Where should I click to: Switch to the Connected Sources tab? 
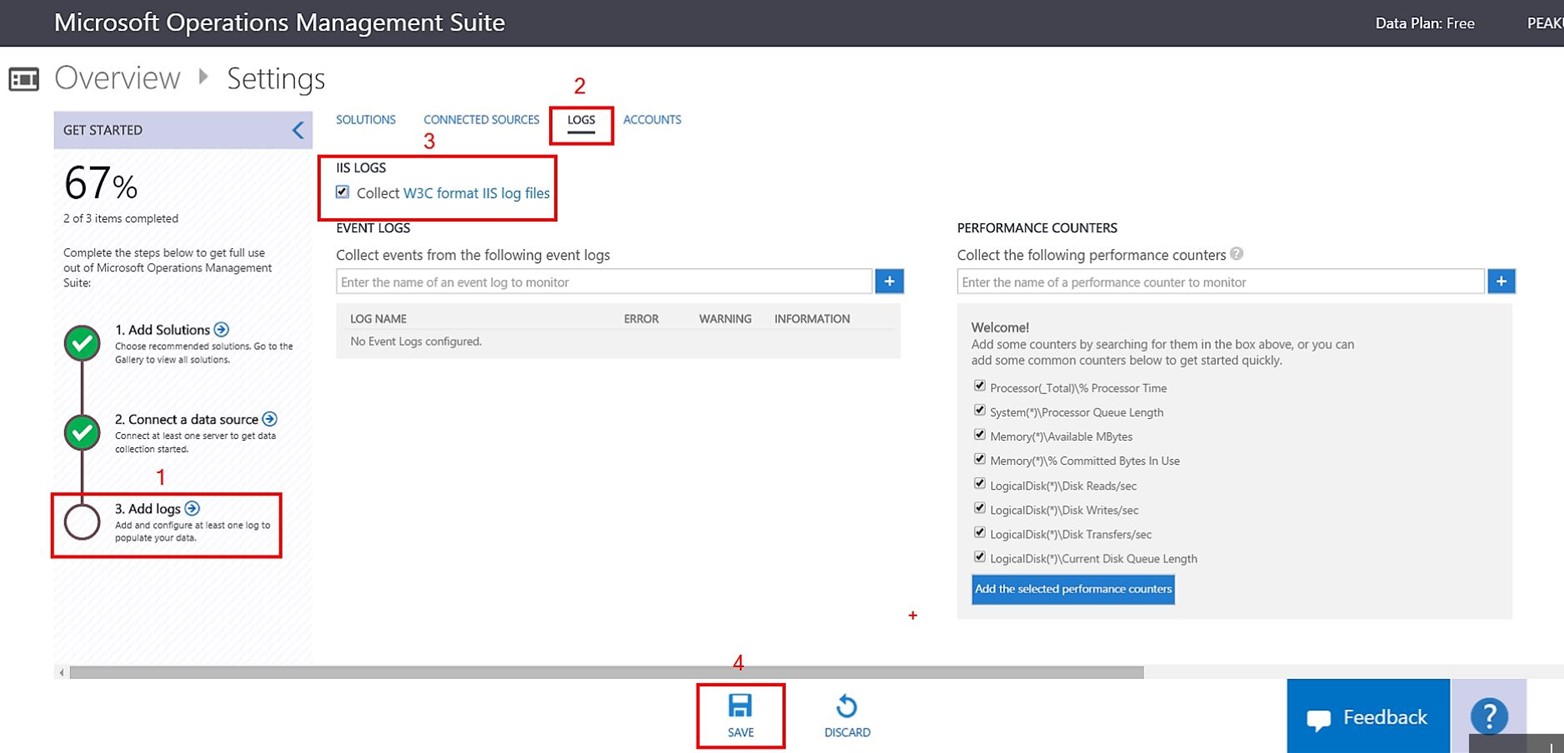pos(482,120)
